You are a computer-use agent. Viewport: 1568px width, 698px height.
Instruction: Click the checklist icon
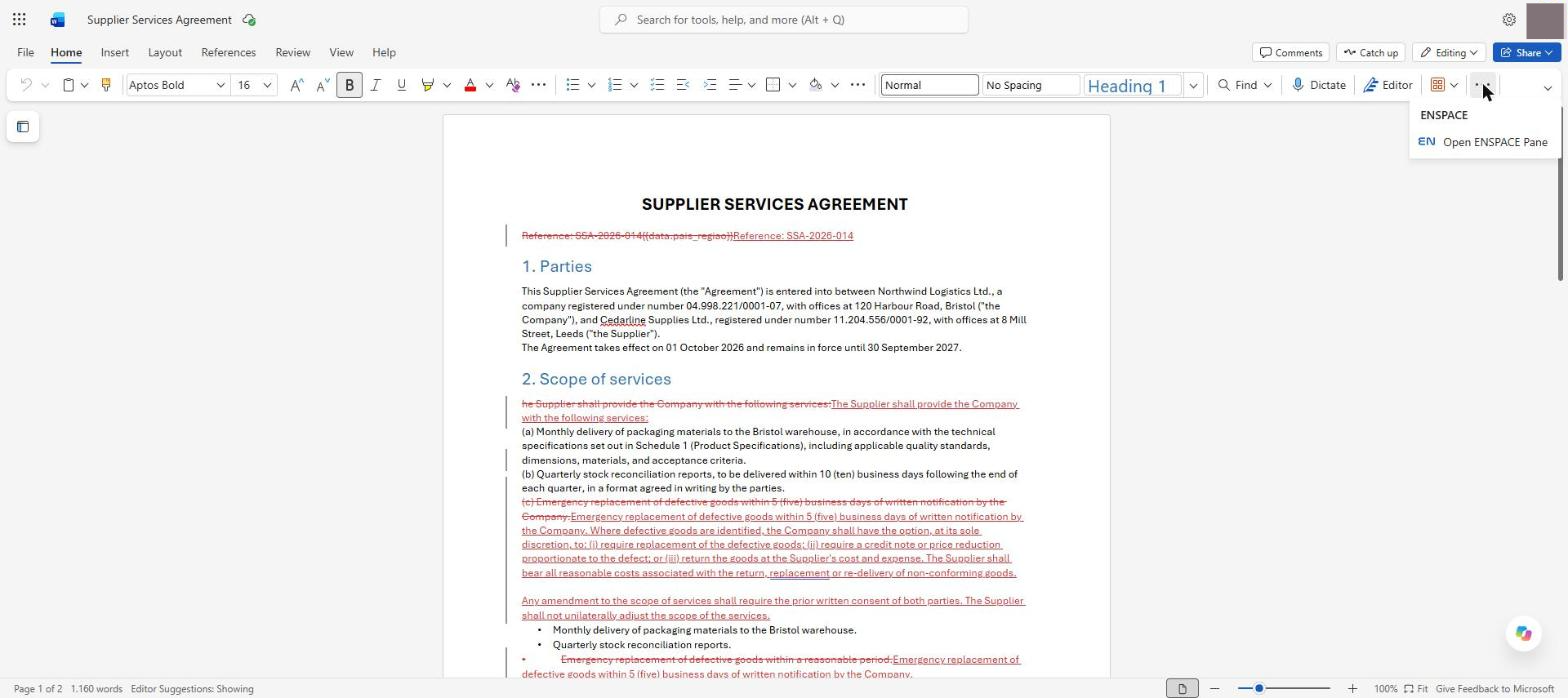point(657,85)
